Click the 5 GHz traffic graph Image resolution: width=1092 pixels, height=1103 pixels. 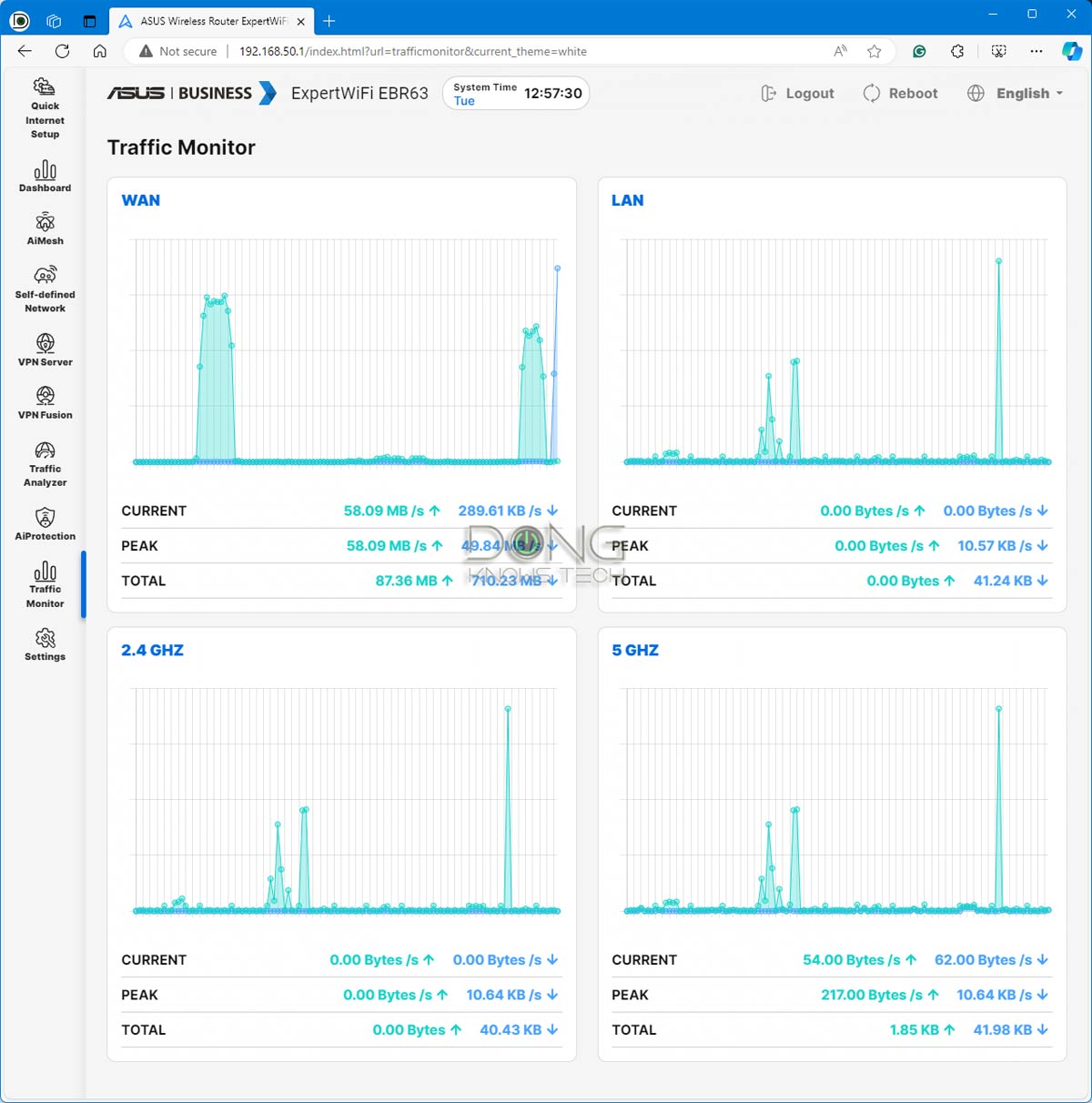[835, 801]
